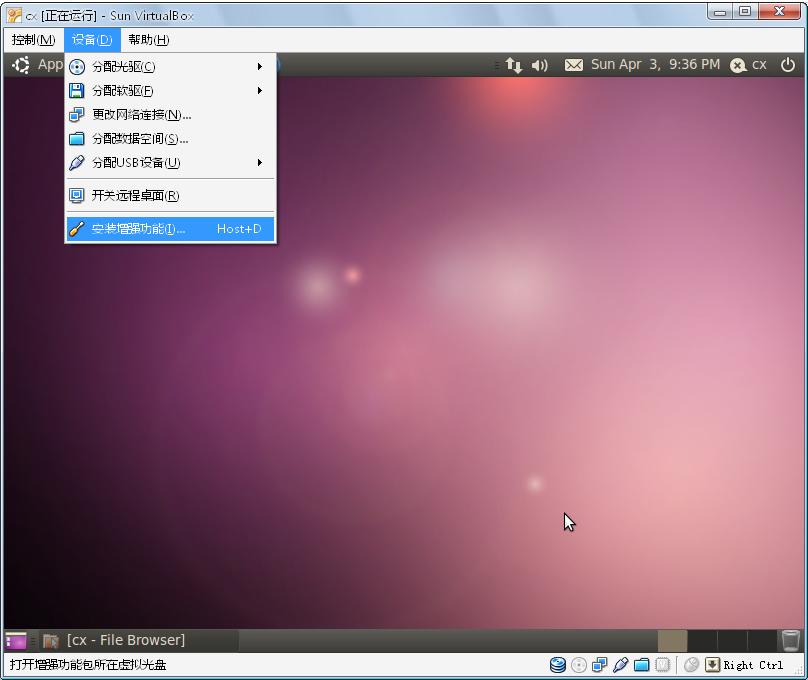The width and height of the screenshot is (808, 680).
Task: Click the shared folders status icon
Action: coord(641,665)
